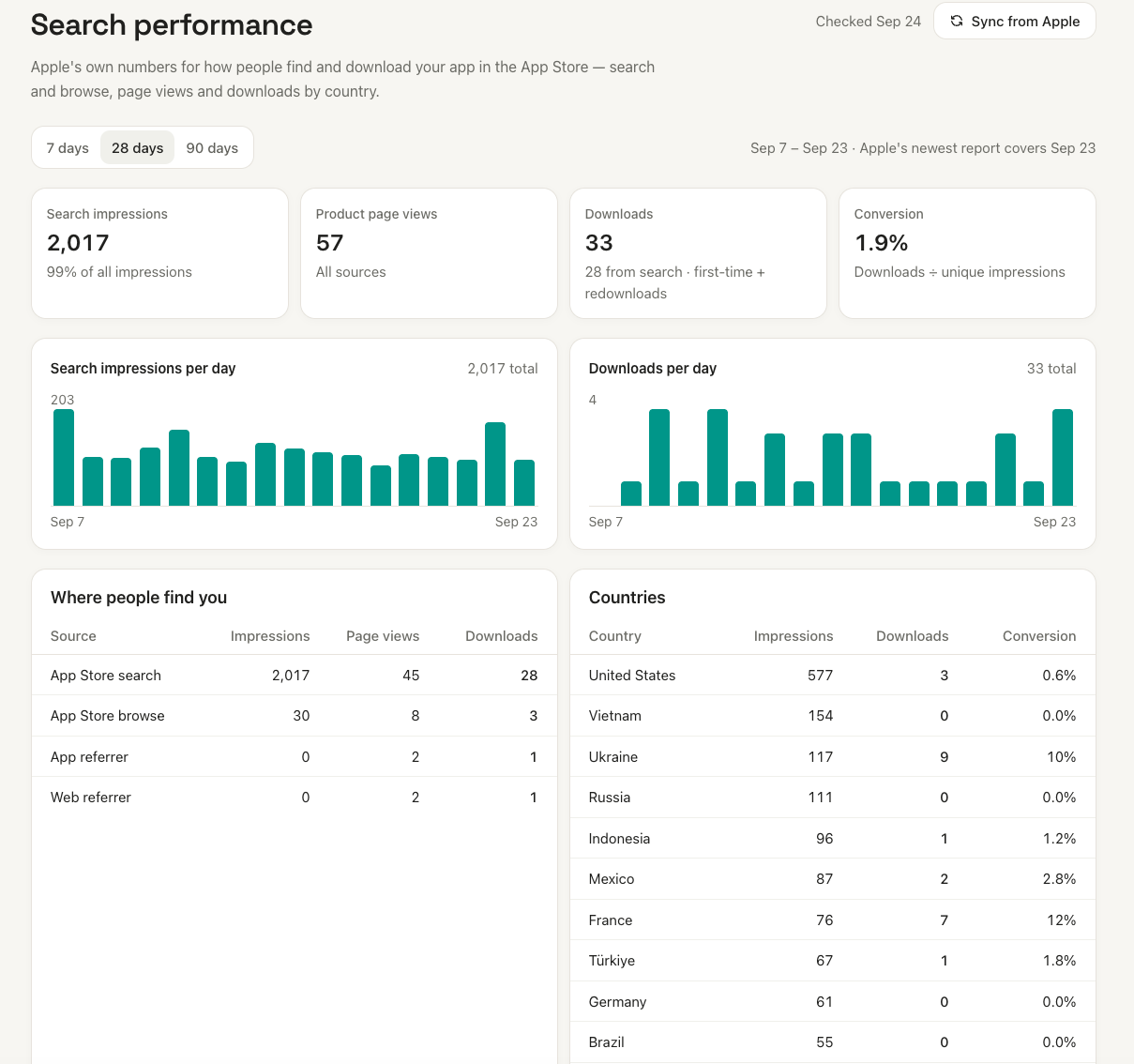Screen dimensions: 1134x1064
Task: Select the Mexico country row
Action: (x=833, y=878)
